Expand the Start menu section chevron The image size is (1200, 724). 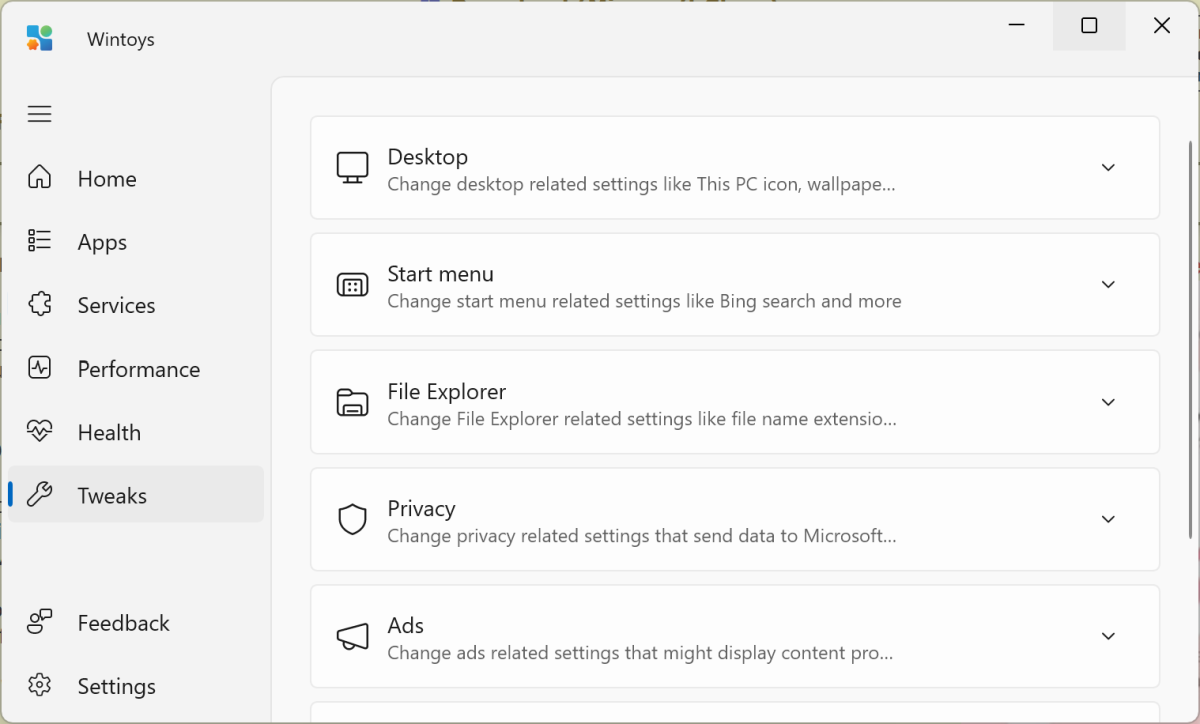coord(1108,284)
